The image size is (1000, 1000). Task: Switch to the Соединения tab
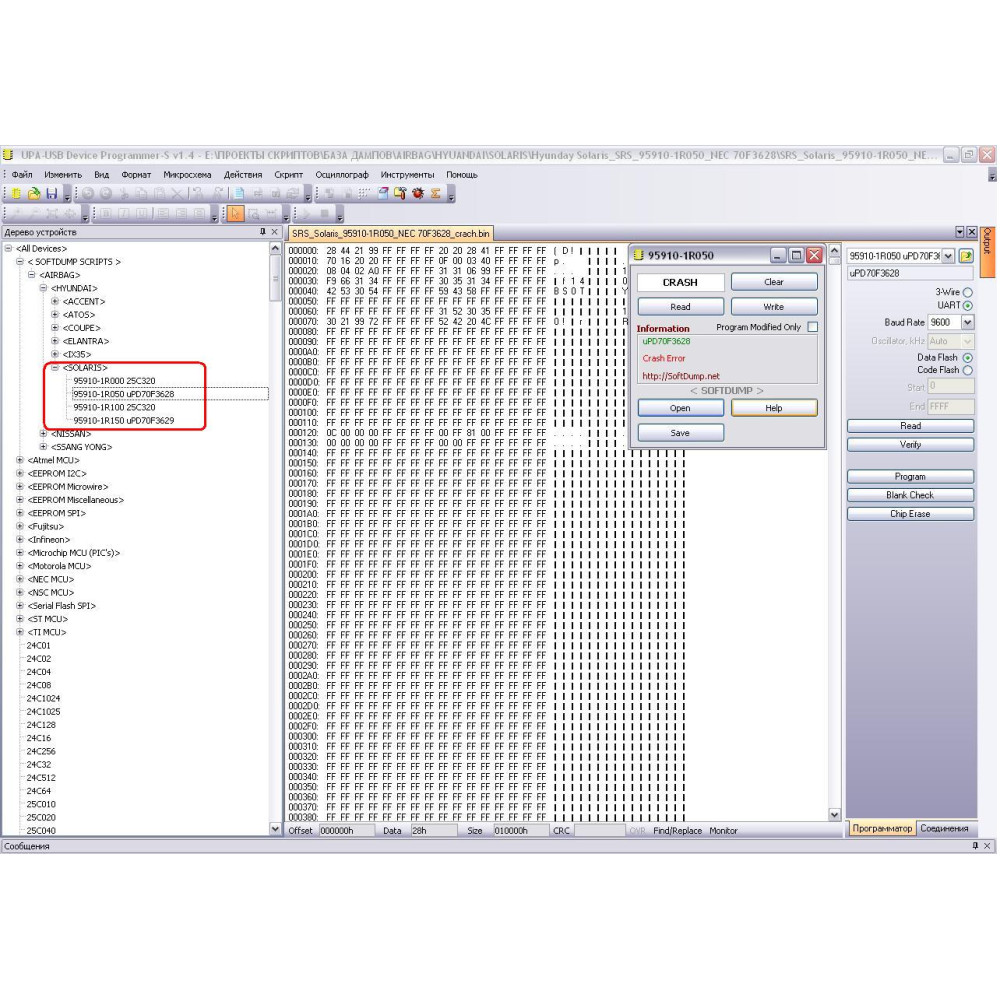[944, 828]
